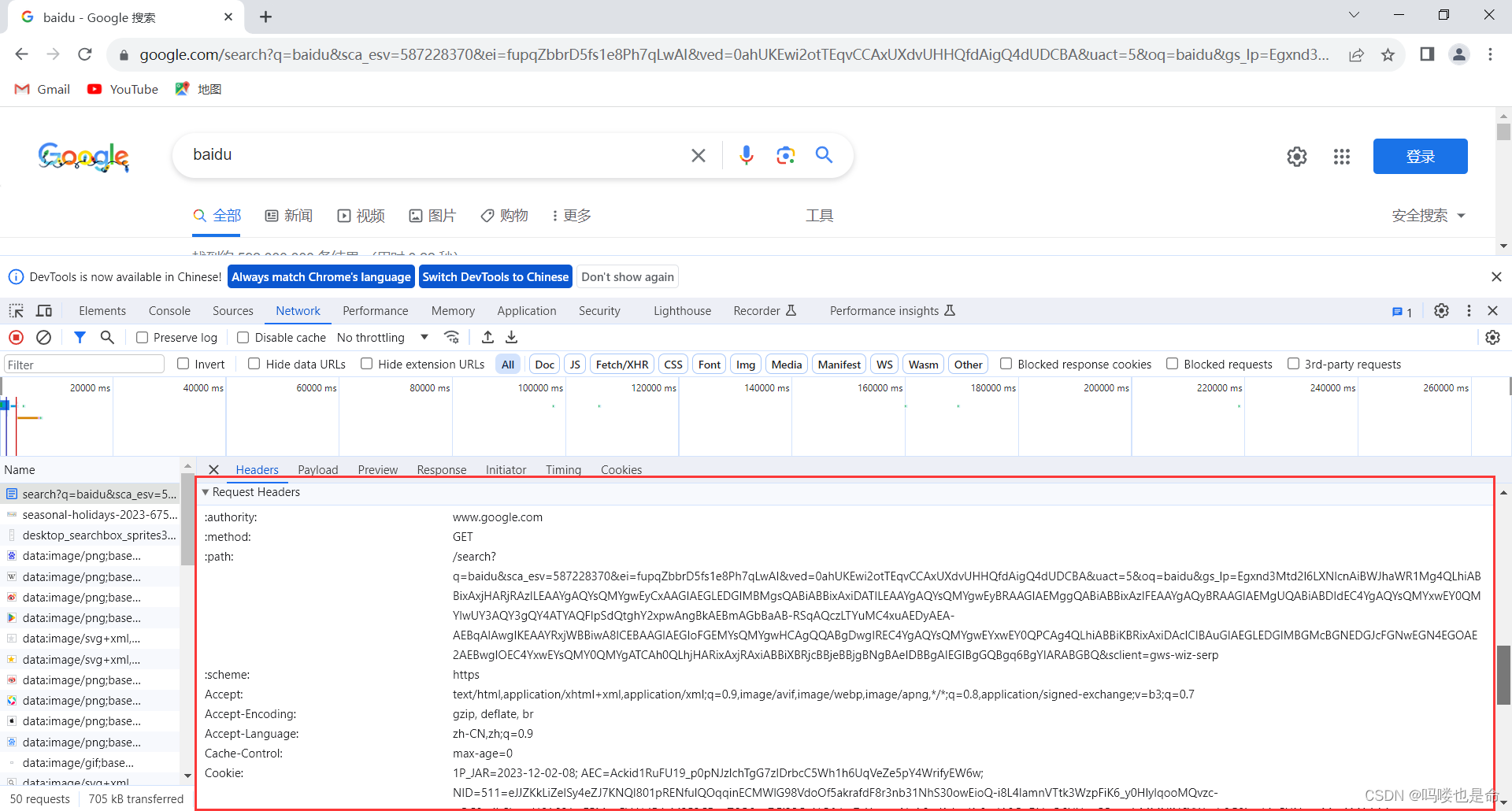
Task: Open DevTools three-dot customize menu
Action: (x=1469, y=311)
